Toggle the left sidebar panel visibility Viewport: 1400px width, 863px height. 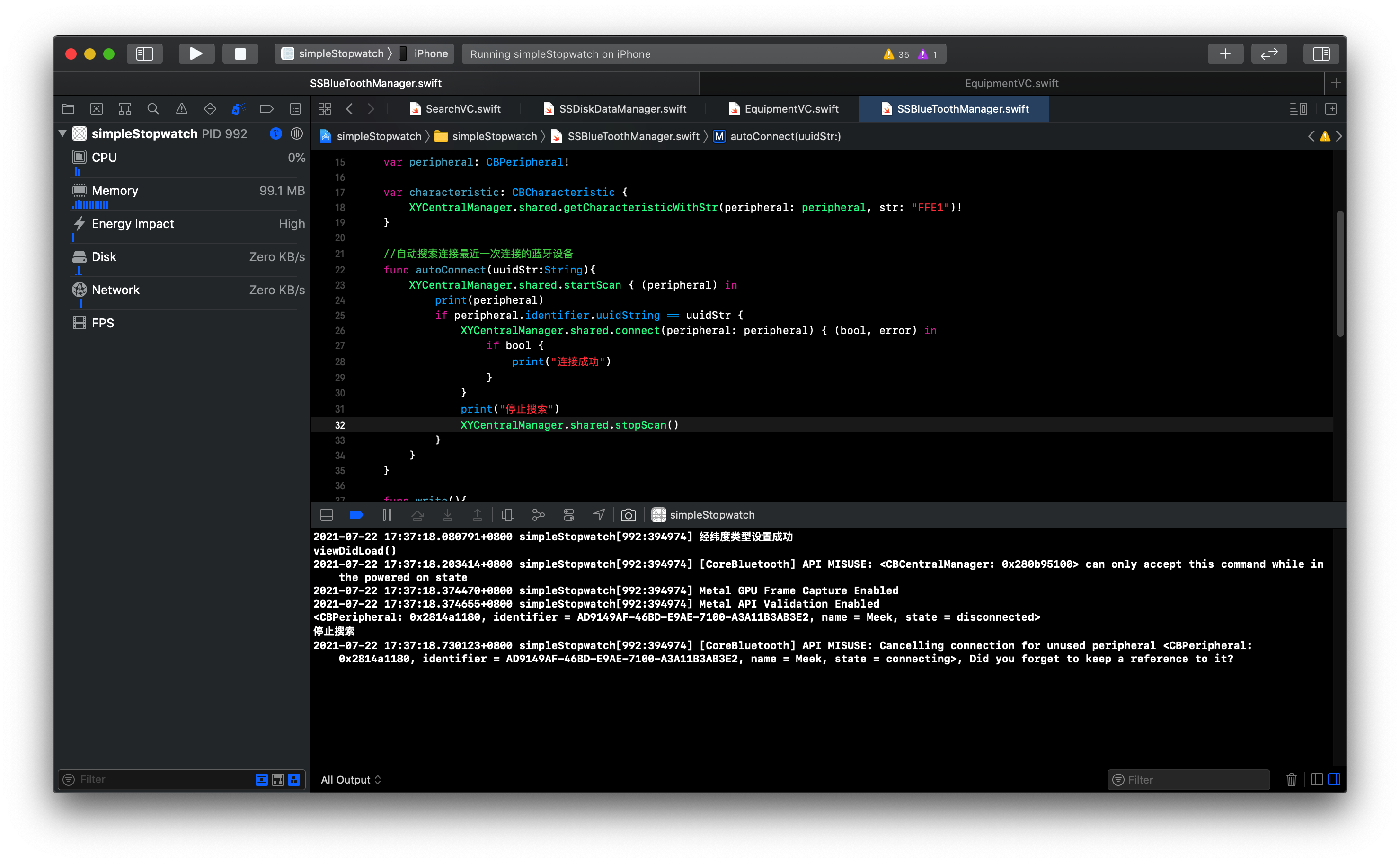click(x=145, y=53)
